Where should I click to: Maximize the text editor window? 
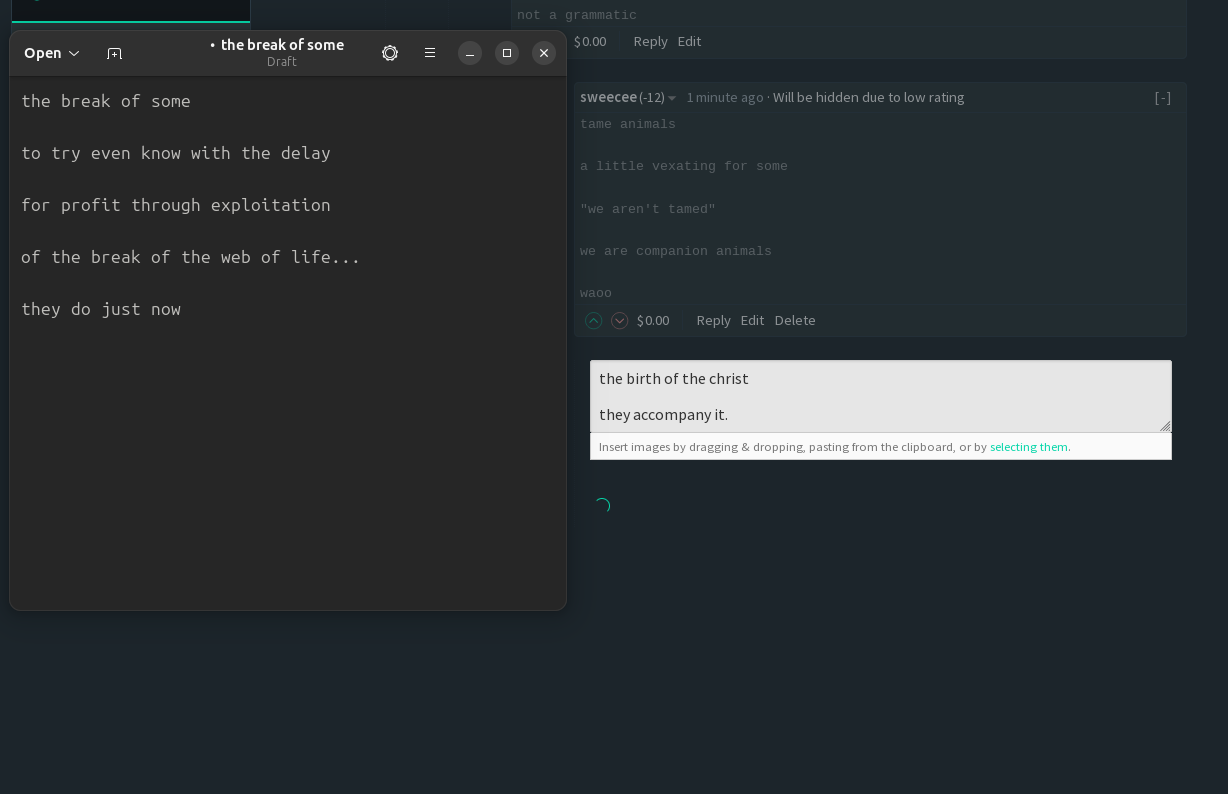[x=507, y=53]
